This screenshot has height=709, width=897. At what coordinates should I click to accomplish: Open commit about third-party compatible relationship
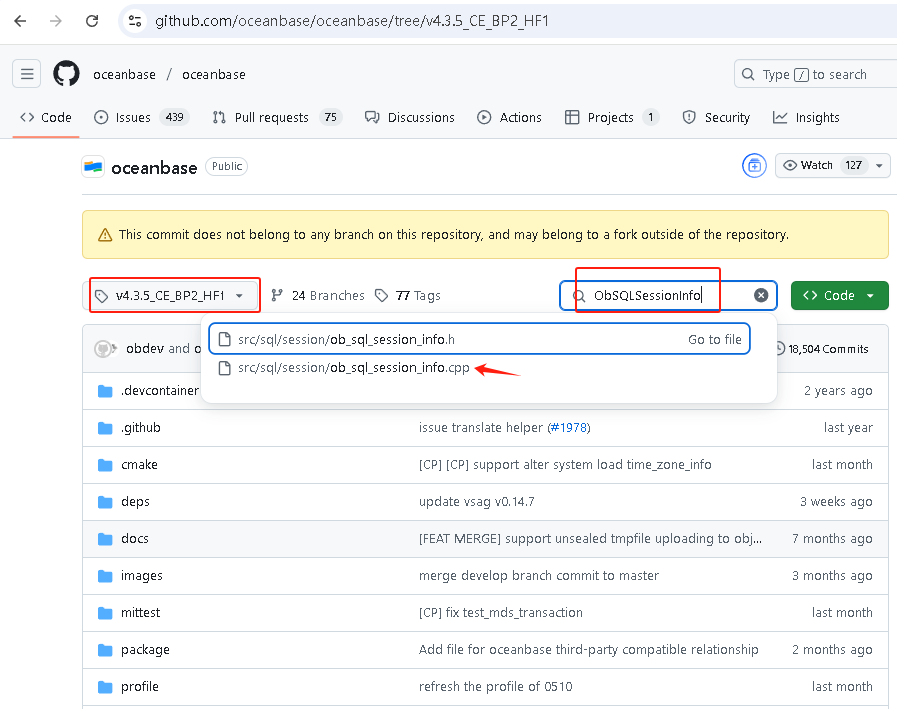[x=588, y=649]
